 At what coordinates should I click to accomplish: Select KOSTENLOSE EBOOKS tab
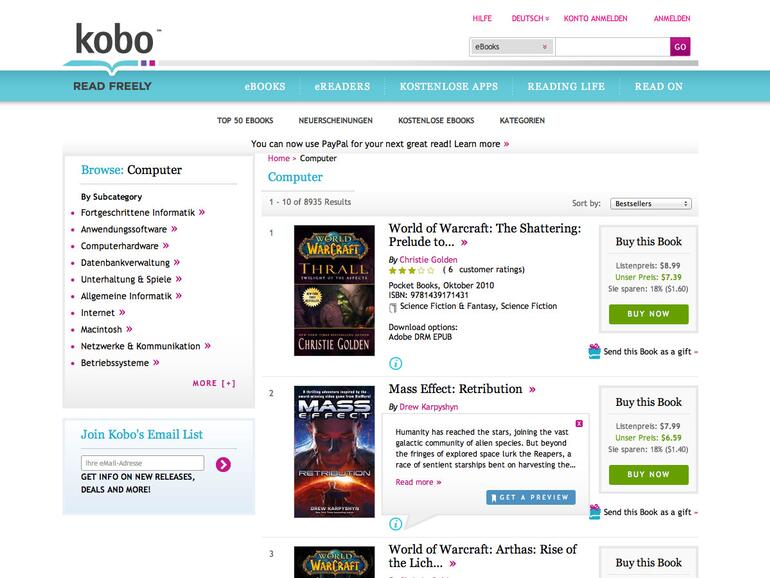[x=436, y=120]
